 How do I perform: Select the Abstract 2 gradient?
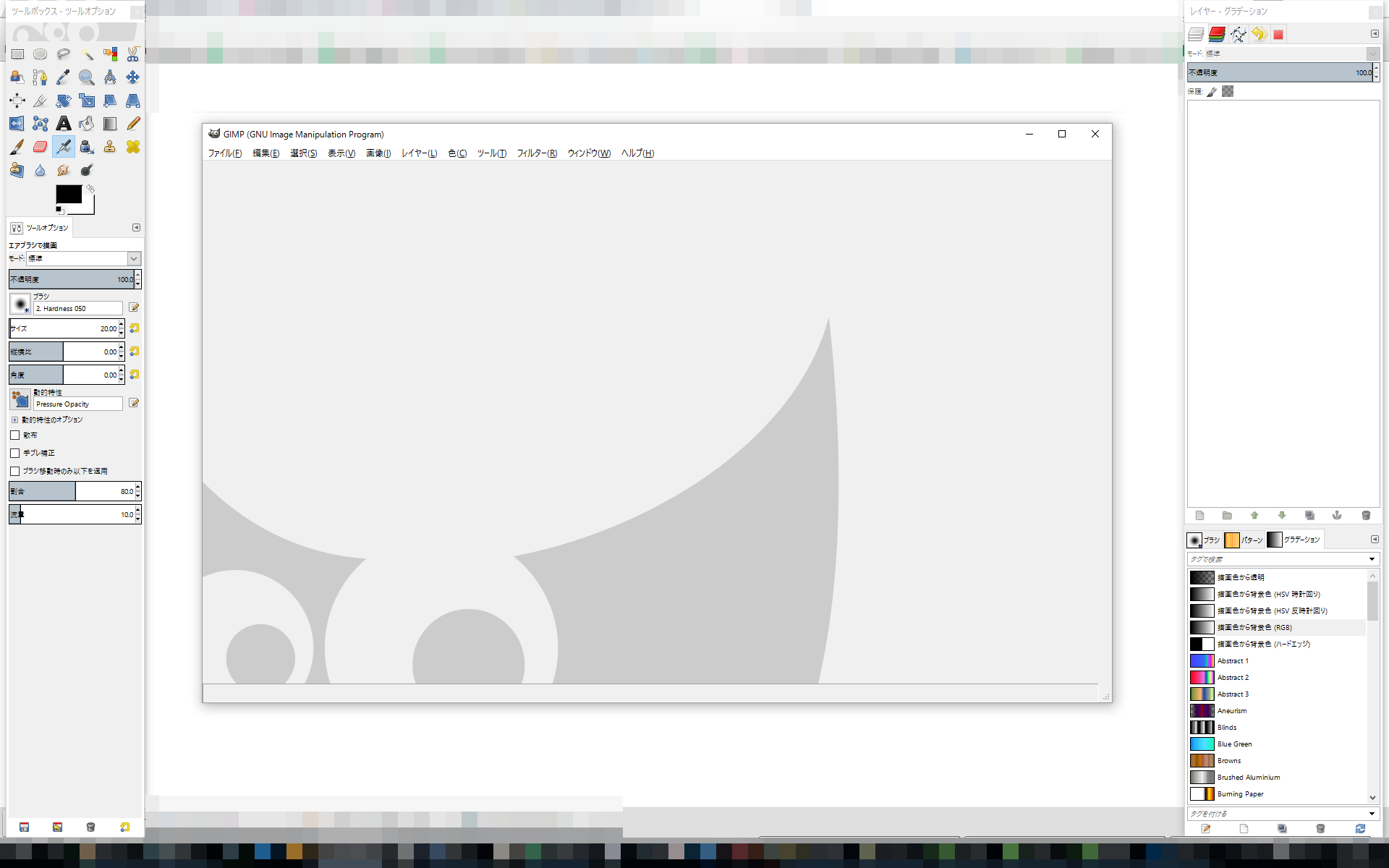1278,678
